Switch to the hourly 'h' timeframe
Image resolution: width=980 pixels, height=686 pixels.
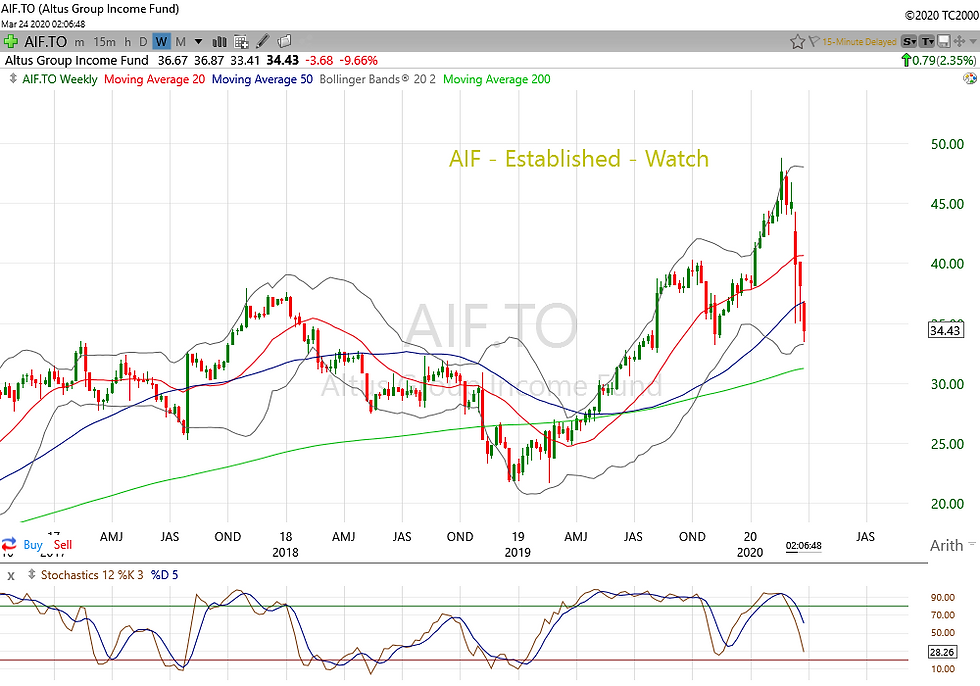coord(128,42)
